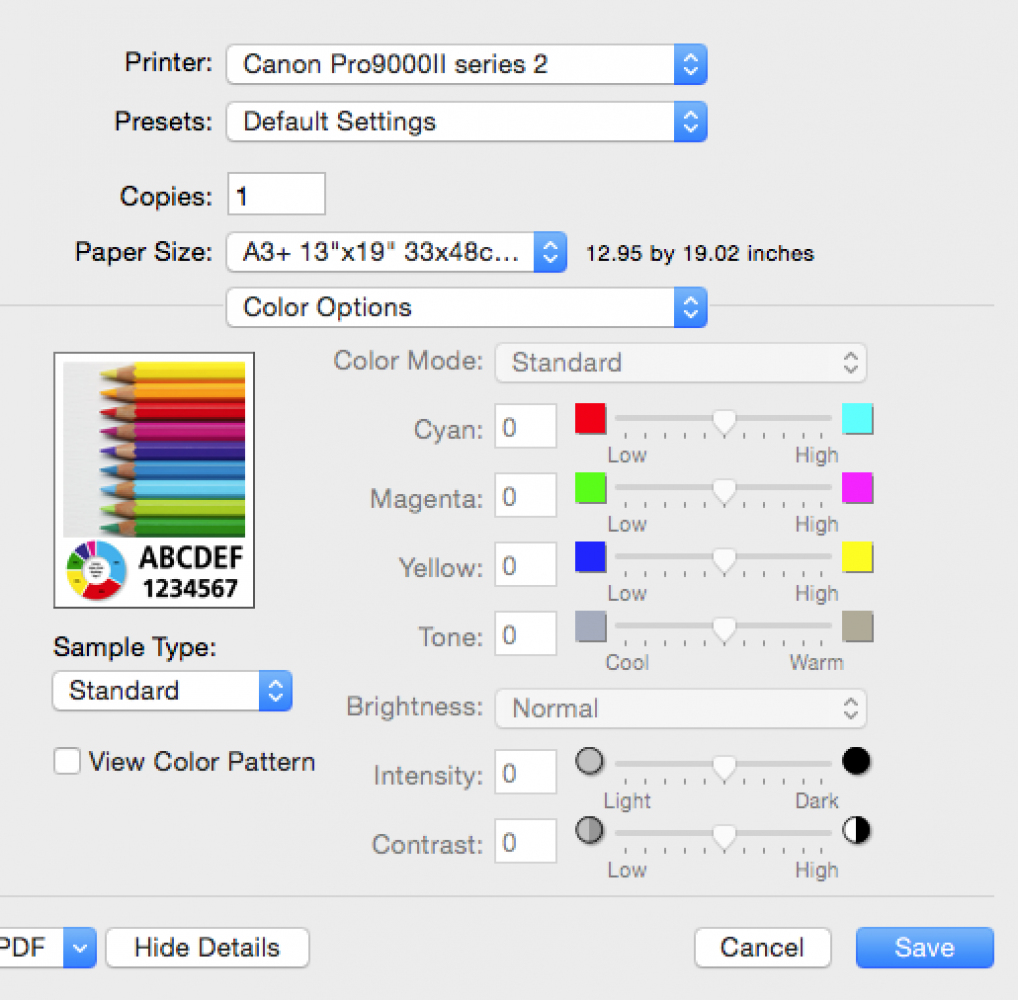Expand the Paper Size dropdown
Image resolution: width=1018 pixels, height=1000 pixels.
[396, 253]
